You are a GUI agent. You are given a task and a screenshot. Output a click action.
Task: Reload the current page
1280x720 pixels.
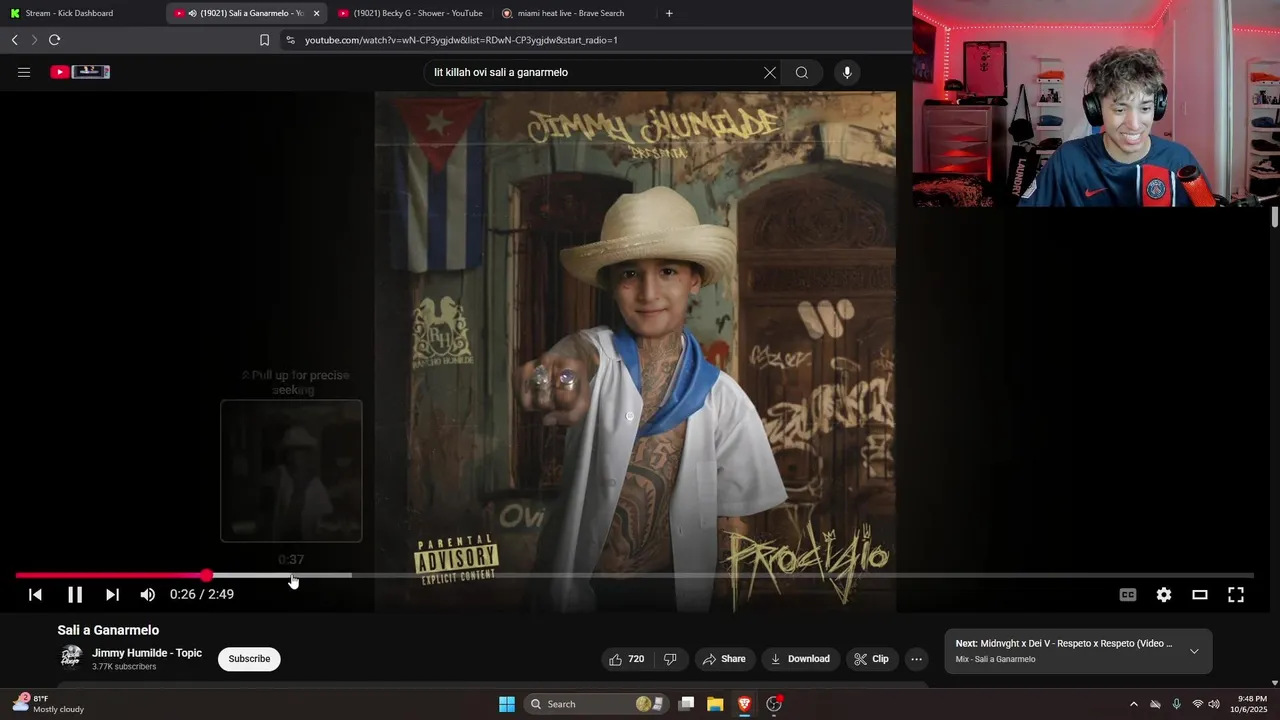coord(54,40)
